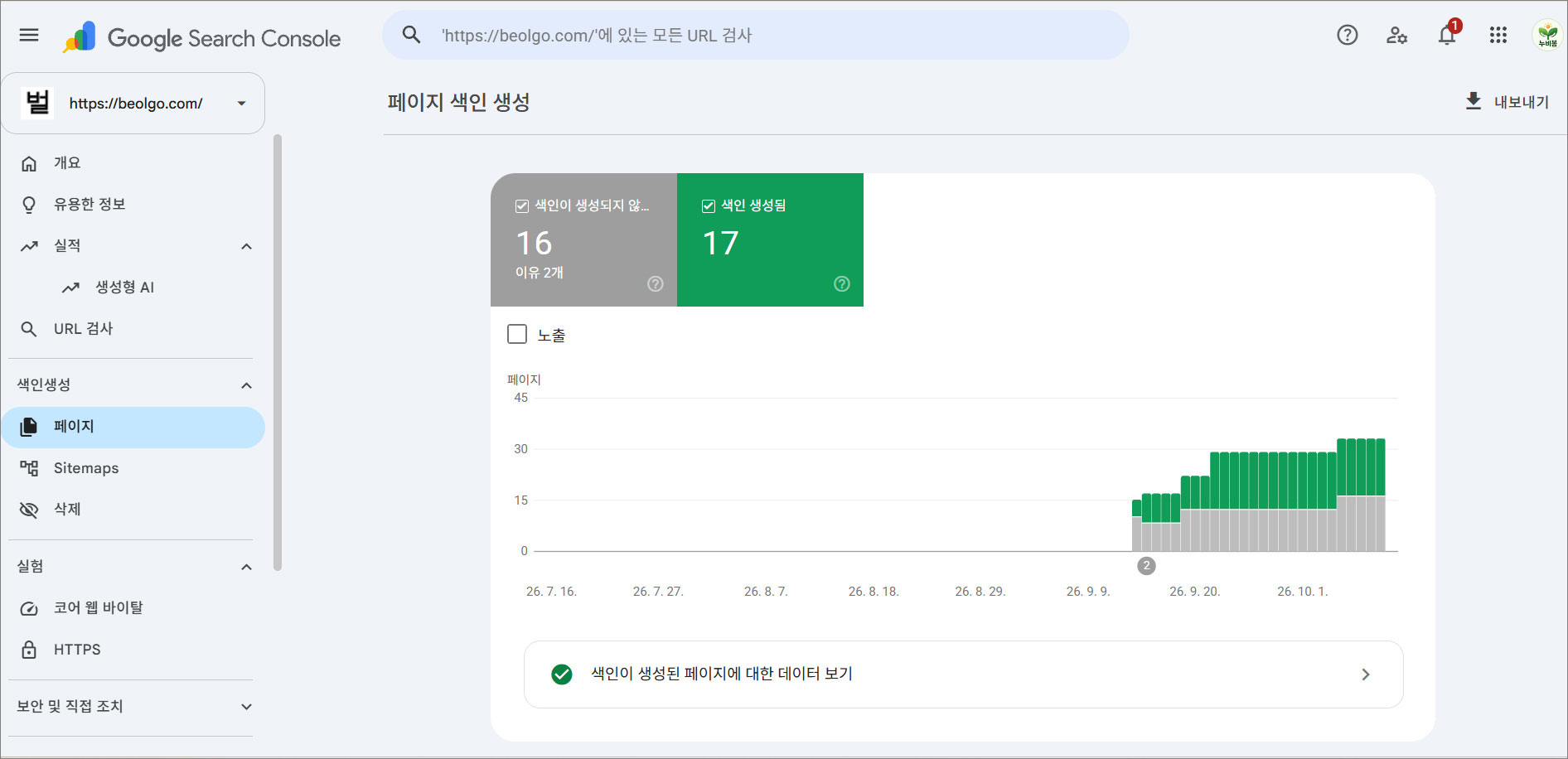Open the URL 검사 menu item
The width and height of the screenshot is (1568, 759).
coord(133,329)
